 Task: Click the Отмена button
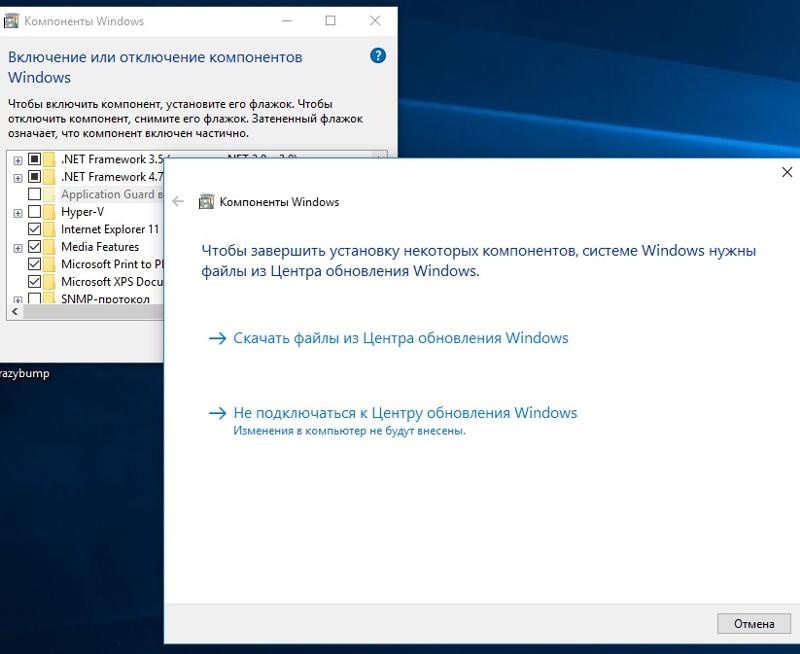754,623
